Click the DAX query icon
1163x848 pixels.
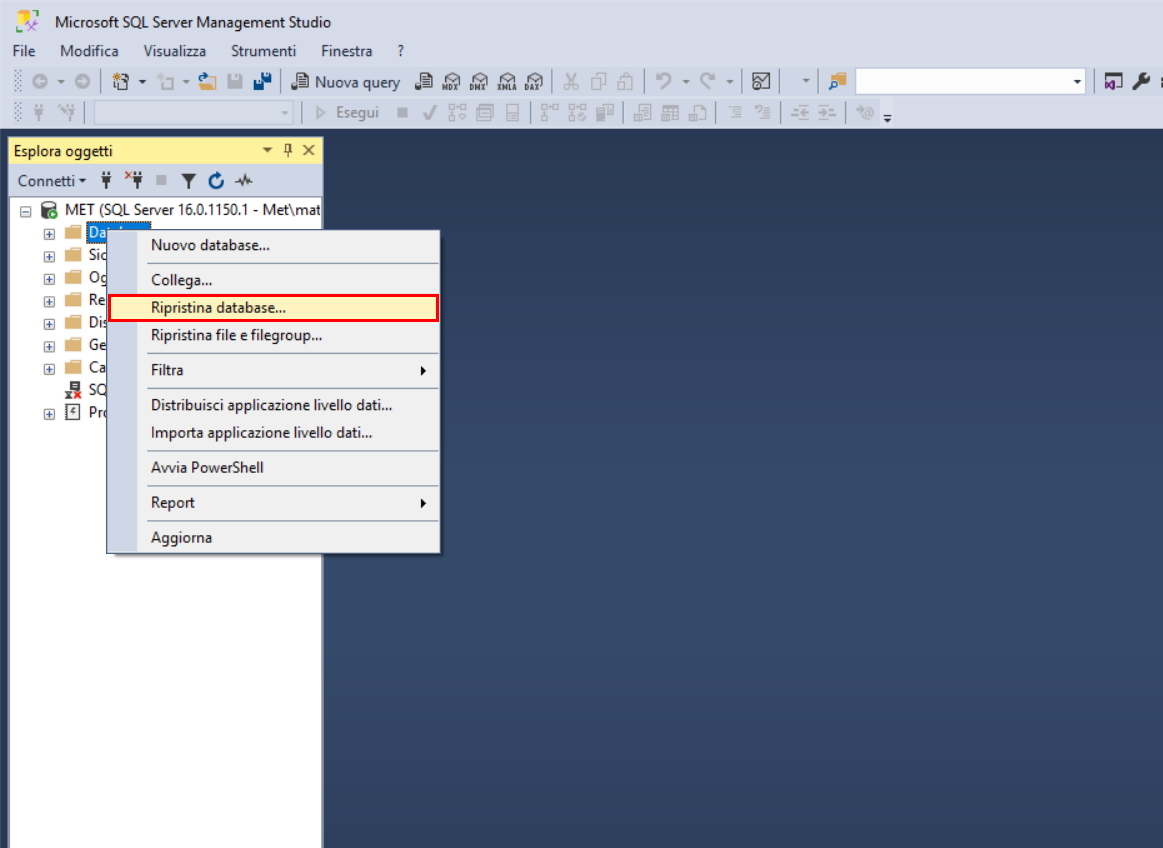pos(534,82)
